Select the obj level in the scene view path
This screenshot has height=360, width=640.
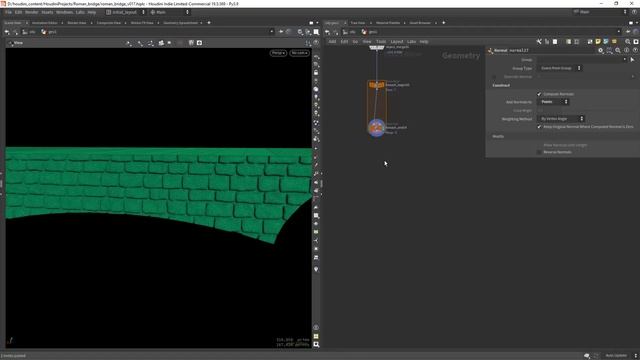pos(29,32)
